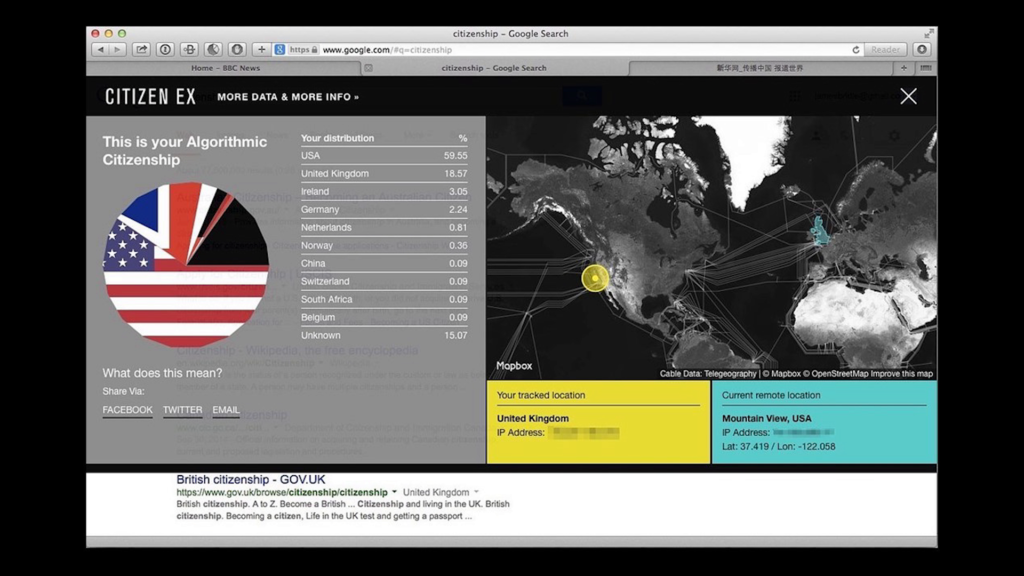The image size is (1024, 576).
Task: Open MORE DATA & MORE INFO link
Action: tap(288, 97)
